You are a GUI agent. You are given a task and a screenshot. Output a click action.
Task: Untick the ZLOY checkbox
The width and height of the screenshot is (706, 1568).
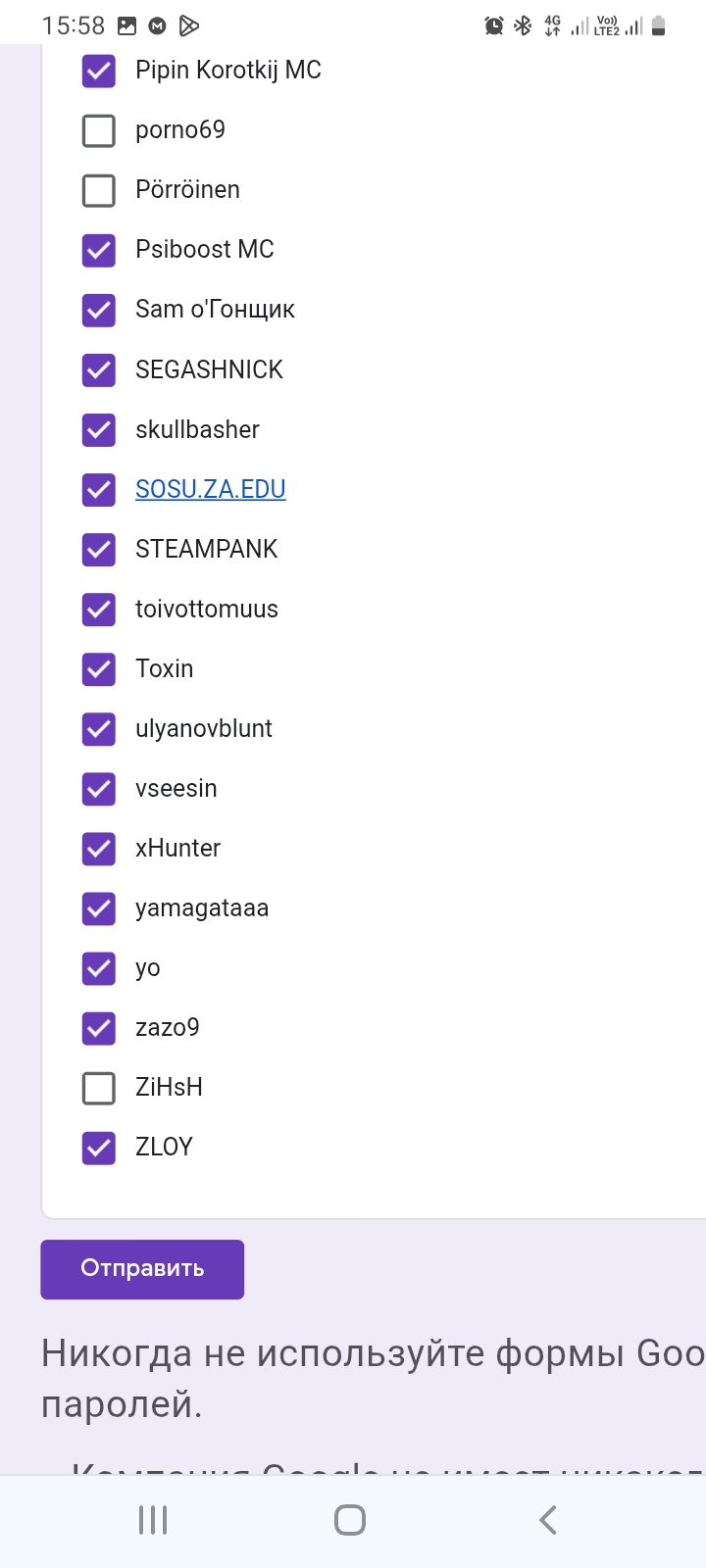click(99, 1148)
